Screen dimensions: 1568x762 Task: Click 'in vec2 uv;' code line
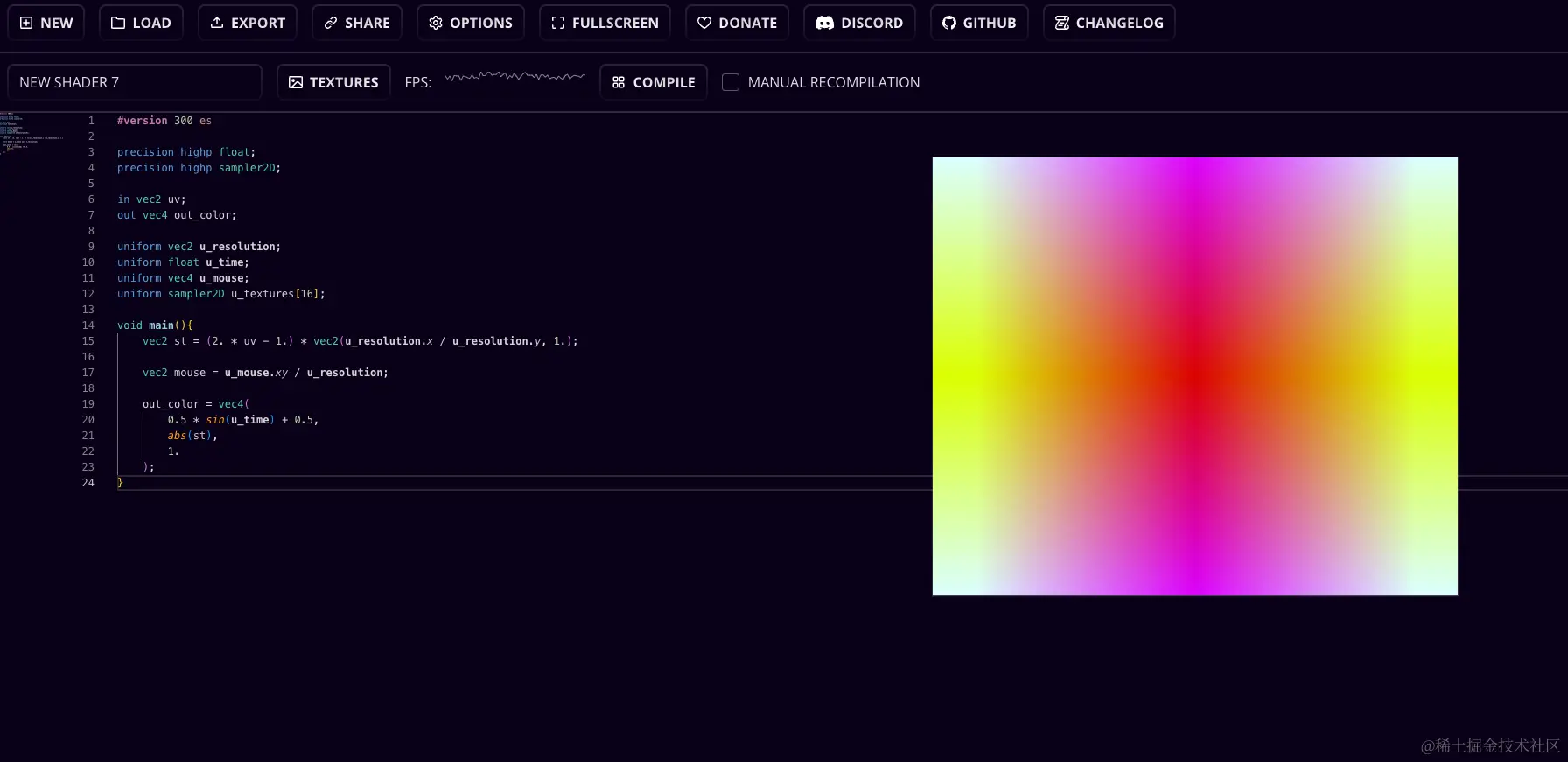(151, 199)
